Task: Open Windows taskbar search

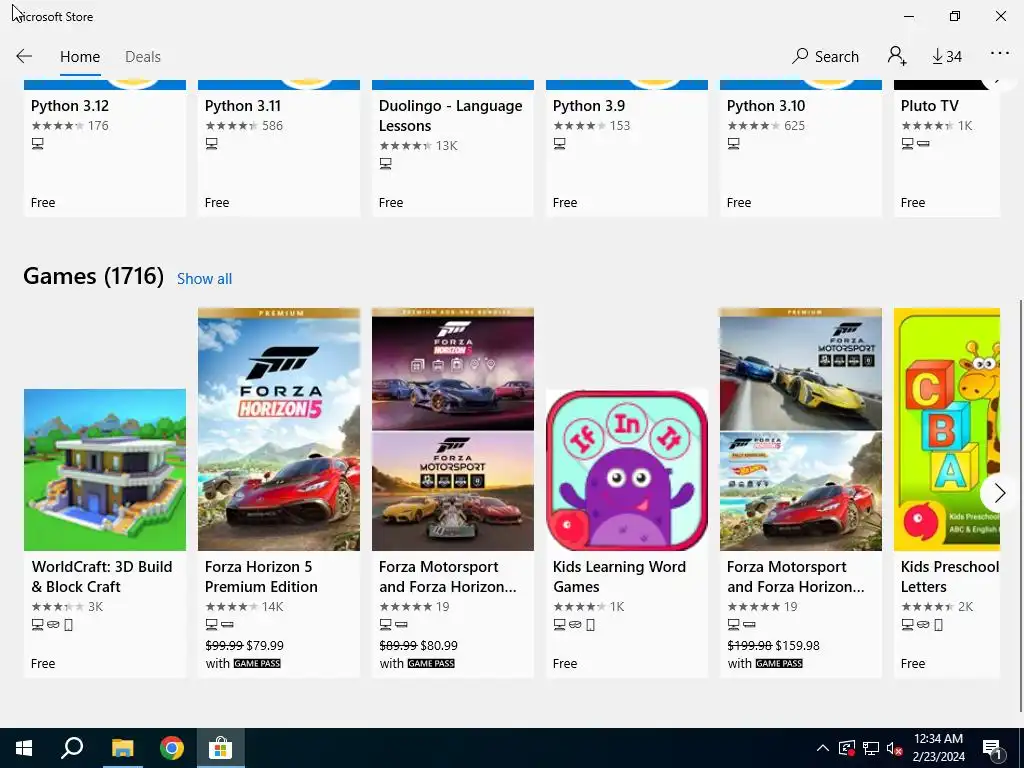Action: [x=72, y=748]
